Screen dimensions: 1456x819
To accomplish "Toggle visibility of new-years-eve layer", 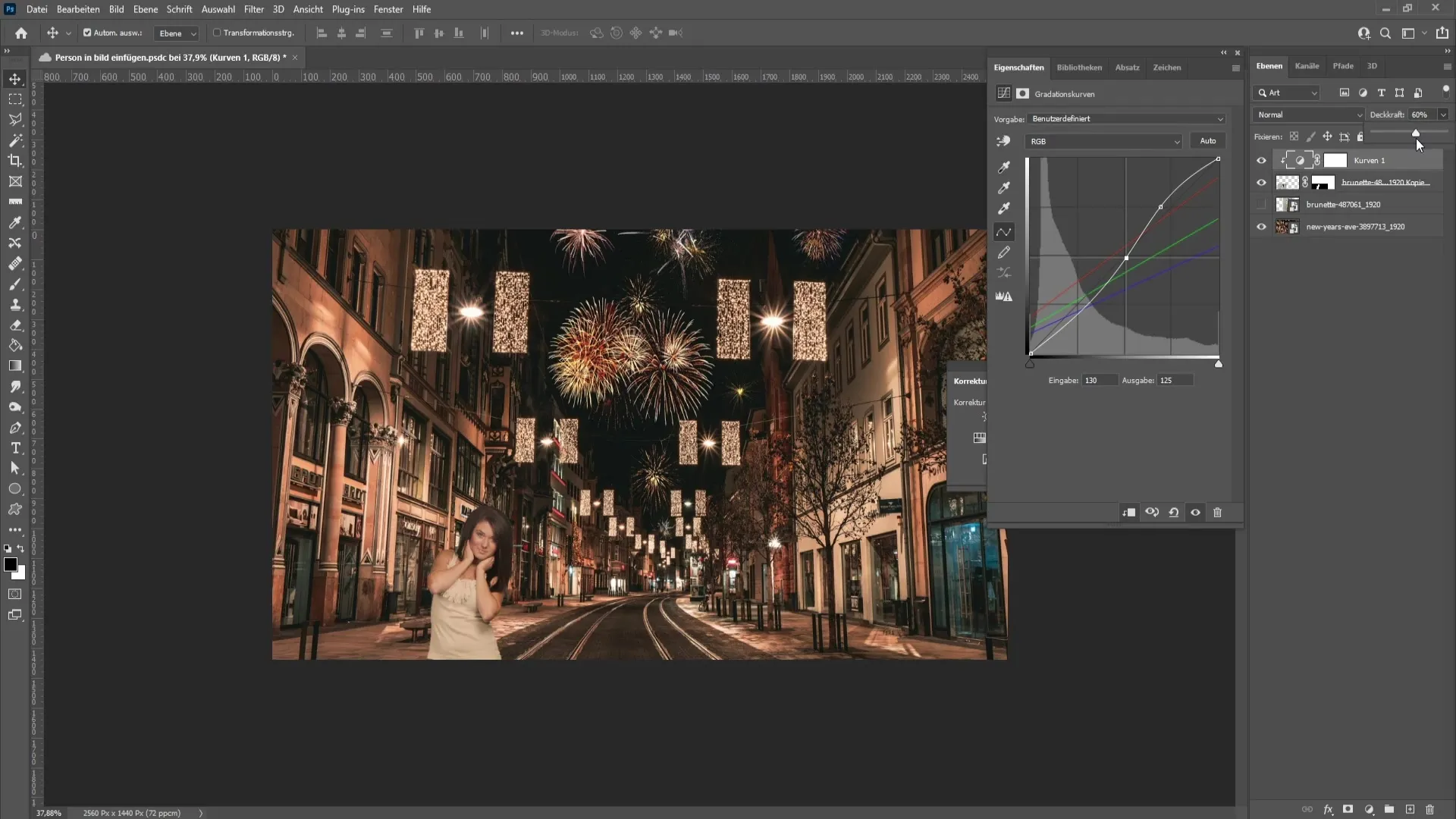I will 1261,227.
